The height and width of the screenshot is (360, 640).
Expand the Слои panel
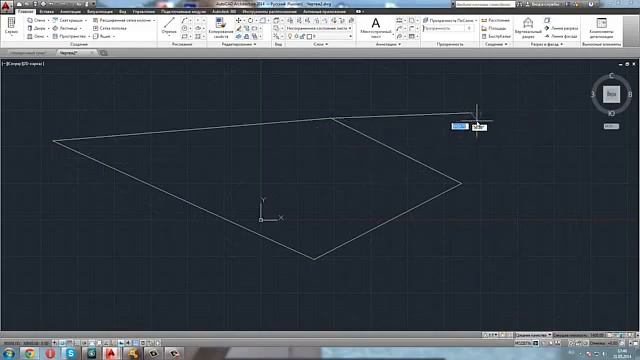coord(321,44)
